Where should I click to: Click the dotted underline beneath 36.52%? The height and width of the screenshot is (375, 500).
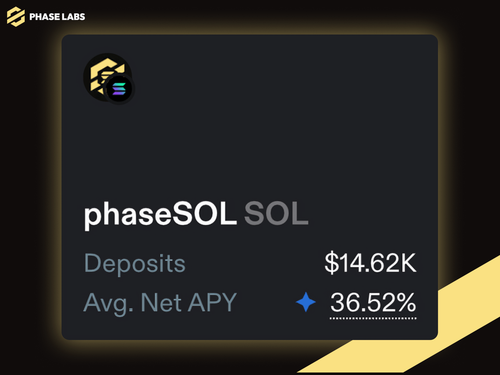coord(373,318)
